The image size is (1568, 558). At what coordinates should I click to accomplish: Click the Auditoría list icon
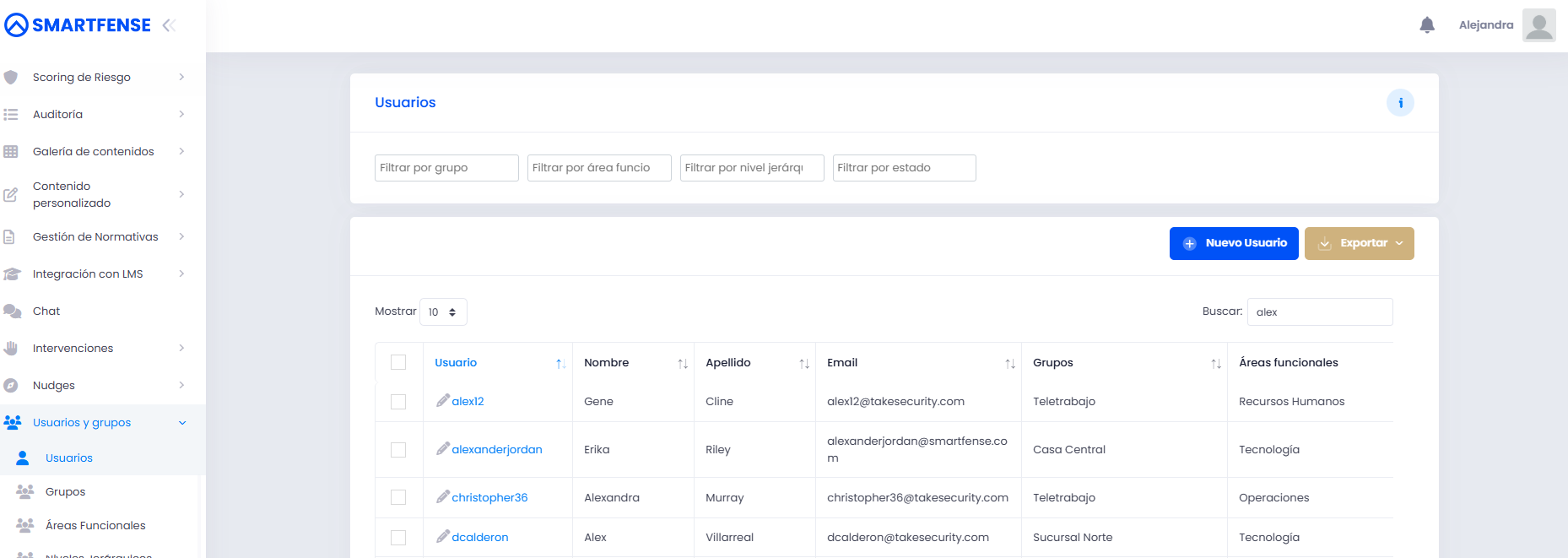[x=11, y=115]
